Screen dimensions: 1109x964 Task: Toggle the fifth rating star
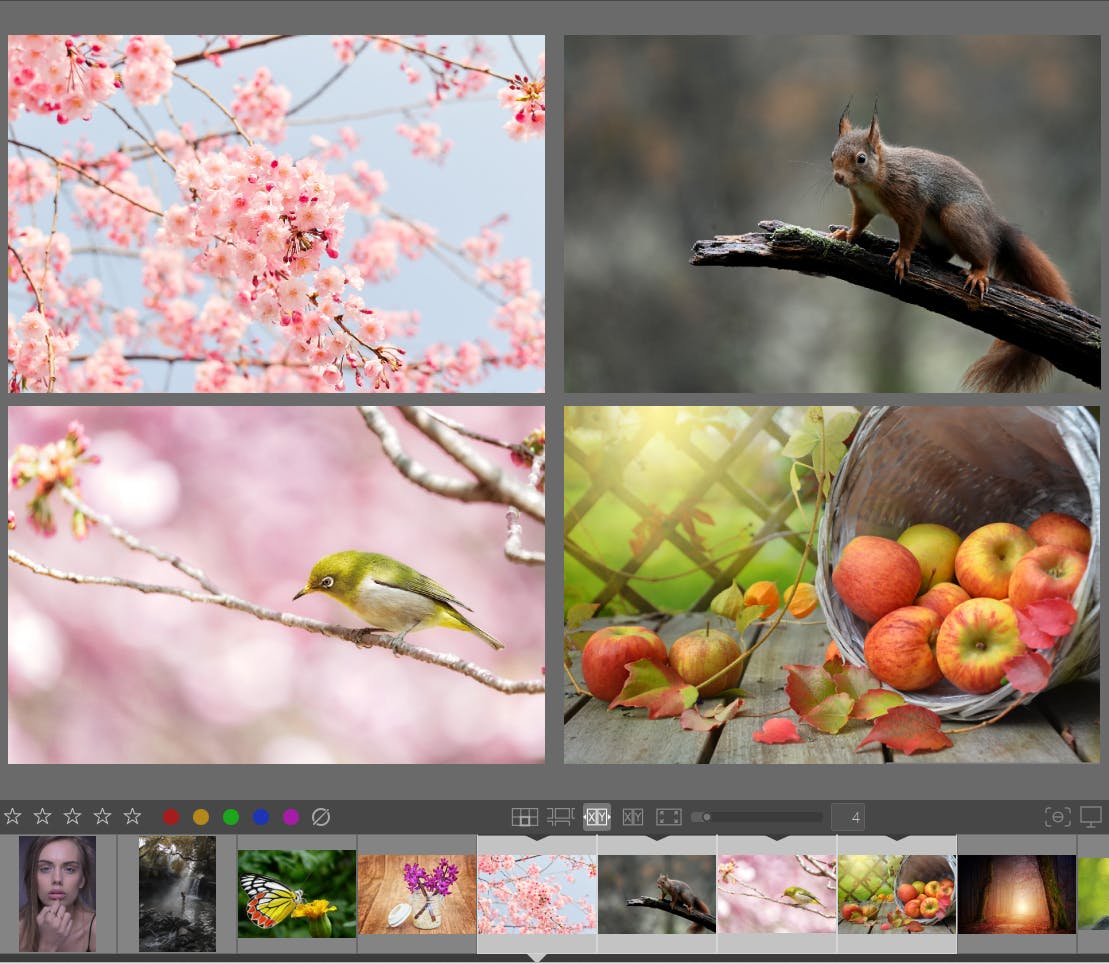point(131,816)
